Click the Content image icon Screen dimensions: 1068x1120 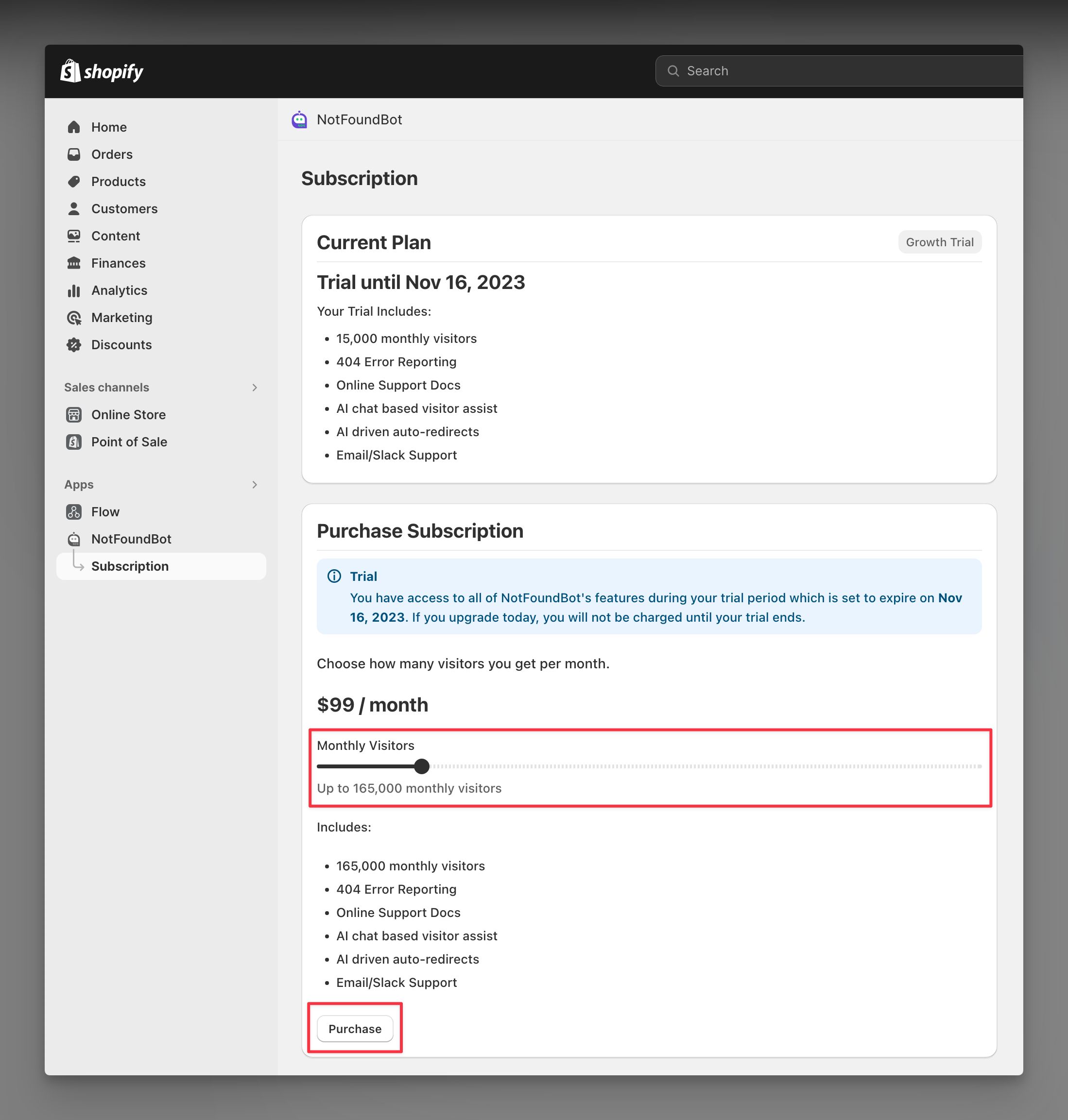click(74, 236)
